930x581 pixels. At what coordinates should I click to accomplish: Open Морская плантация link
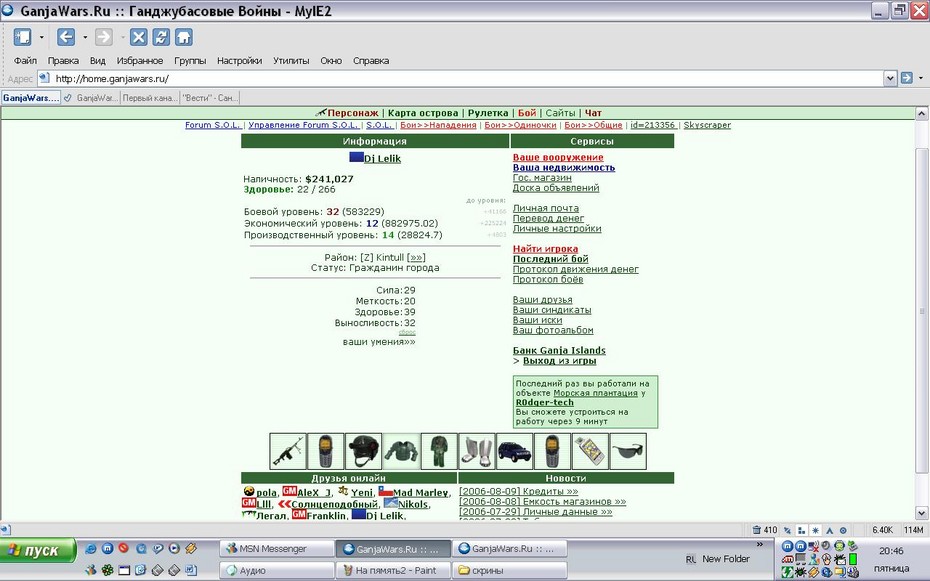tap(595, 393)
